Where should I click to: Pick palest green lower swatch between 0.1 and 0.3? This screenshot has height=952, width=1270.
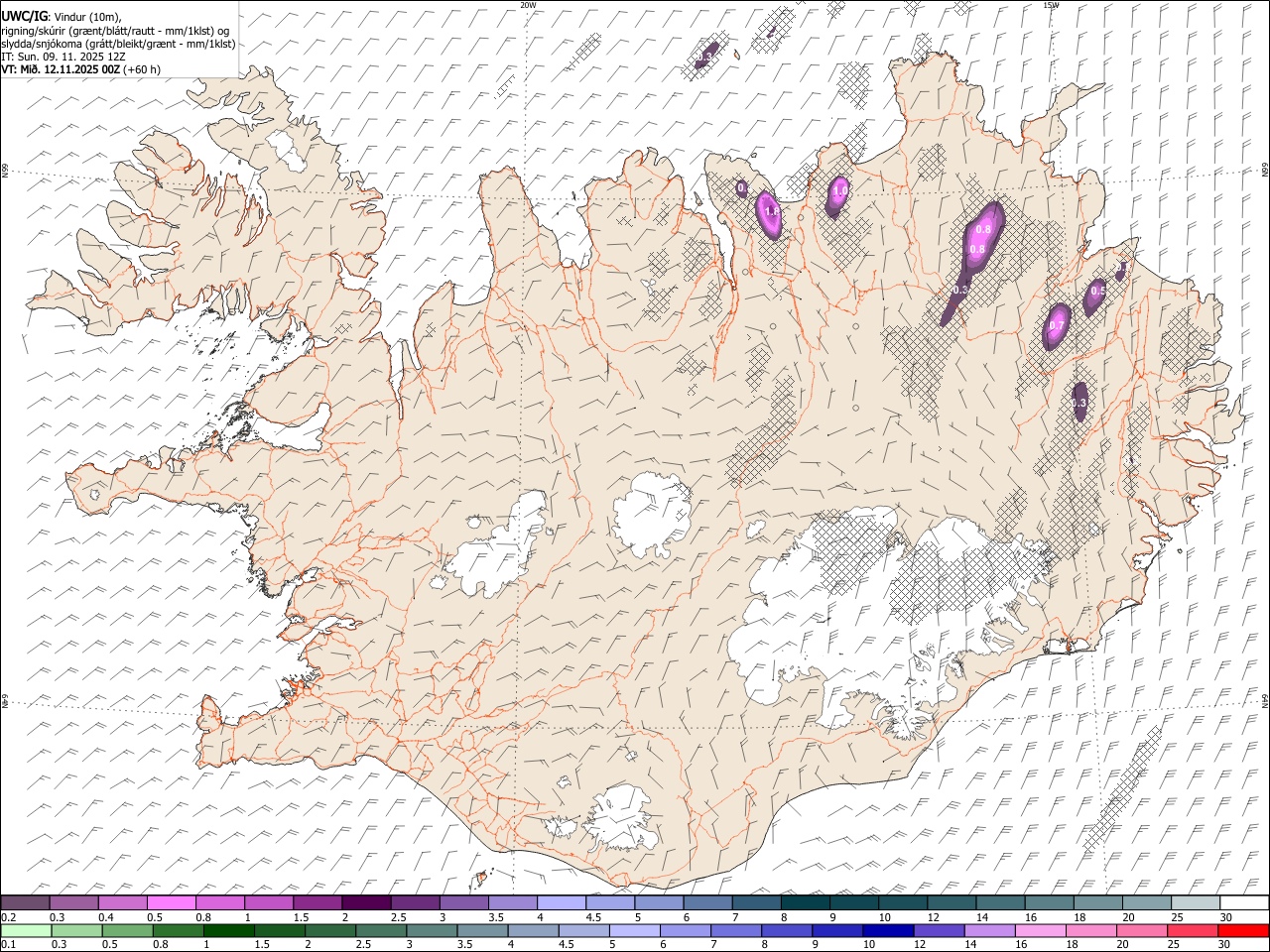[27, 930]
